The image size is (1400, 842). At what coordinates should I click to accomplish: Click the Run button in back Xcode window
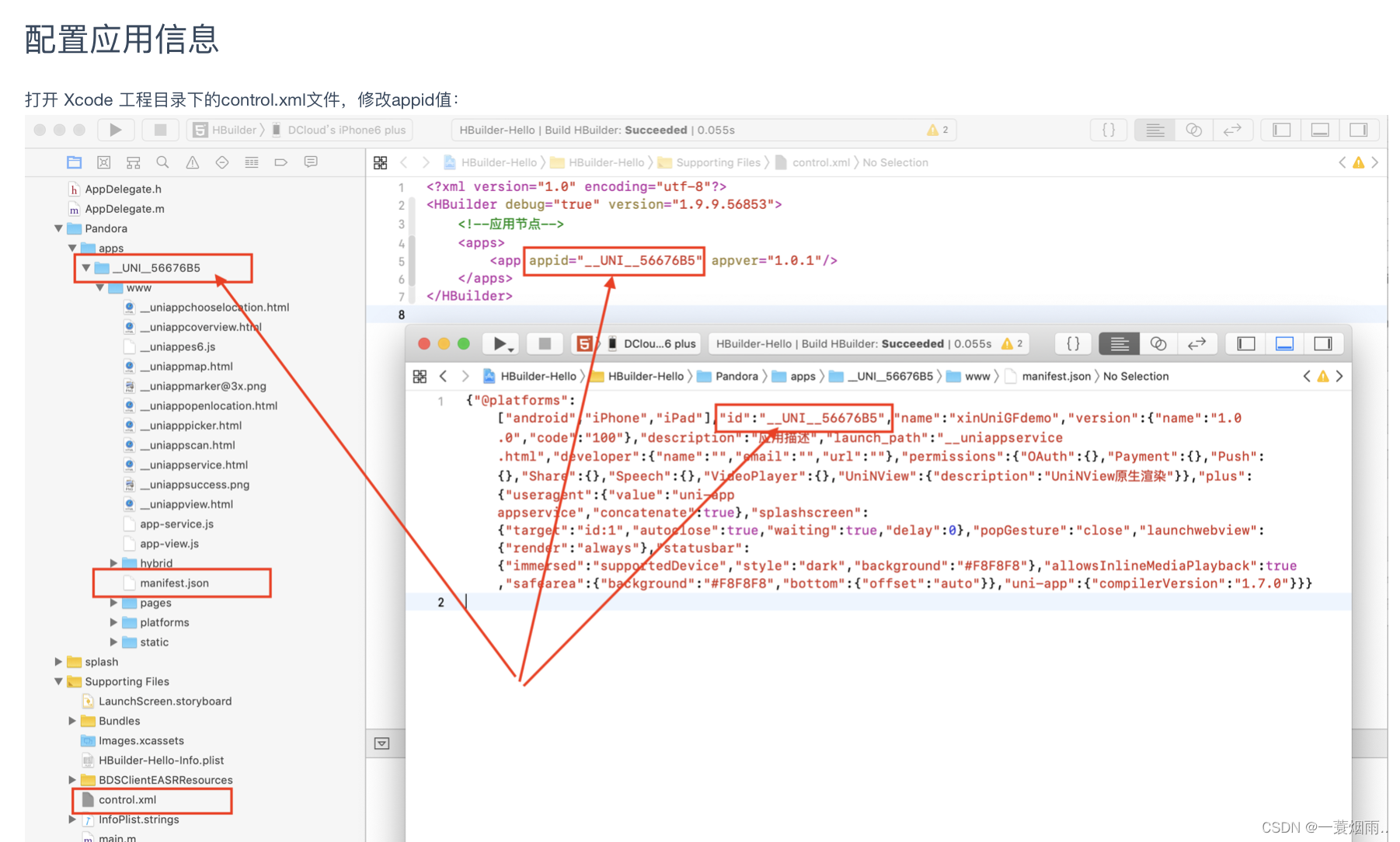(x=116, y=130)
